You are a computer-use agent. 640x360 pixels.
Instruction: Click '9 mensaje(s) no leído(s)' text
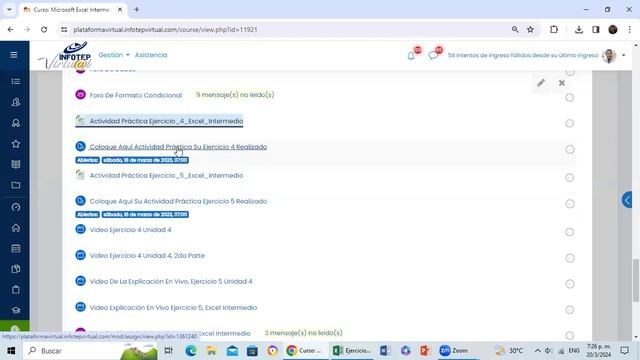point(235,95)
